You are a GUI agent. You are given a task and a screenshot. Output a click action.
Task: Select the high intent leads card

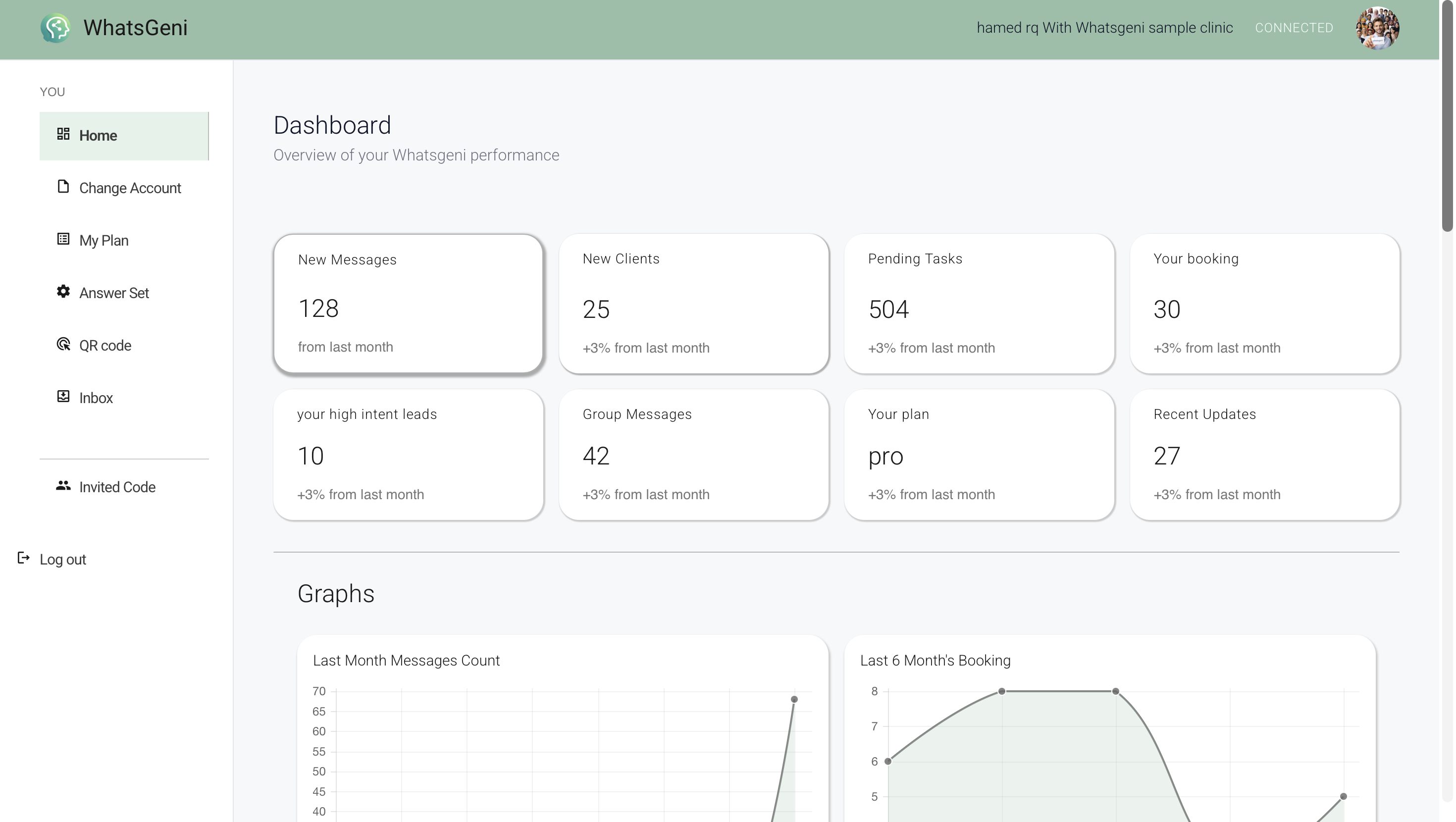[x=408, y=455]
